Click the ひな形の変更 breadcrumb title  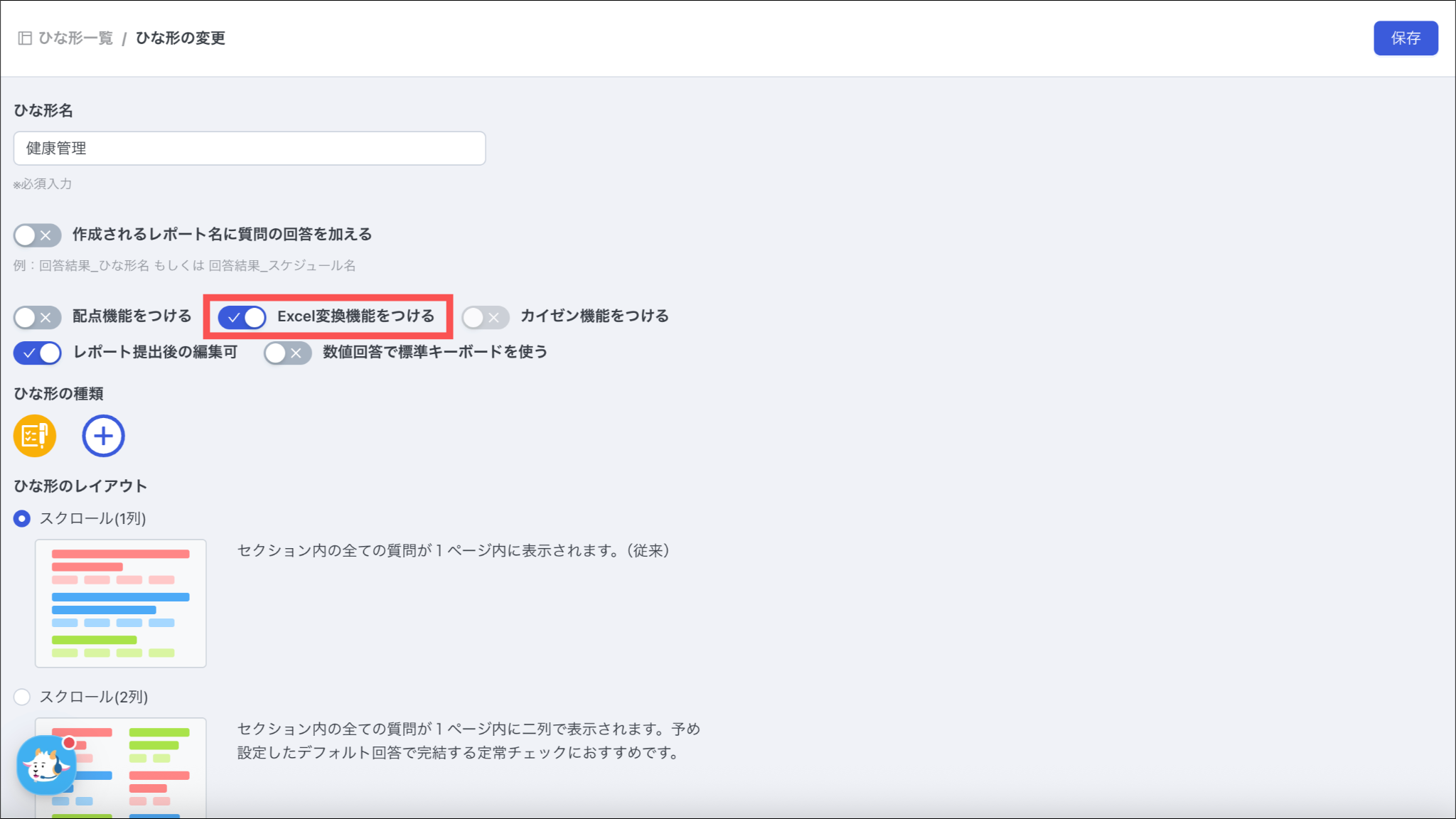(181, 38)
